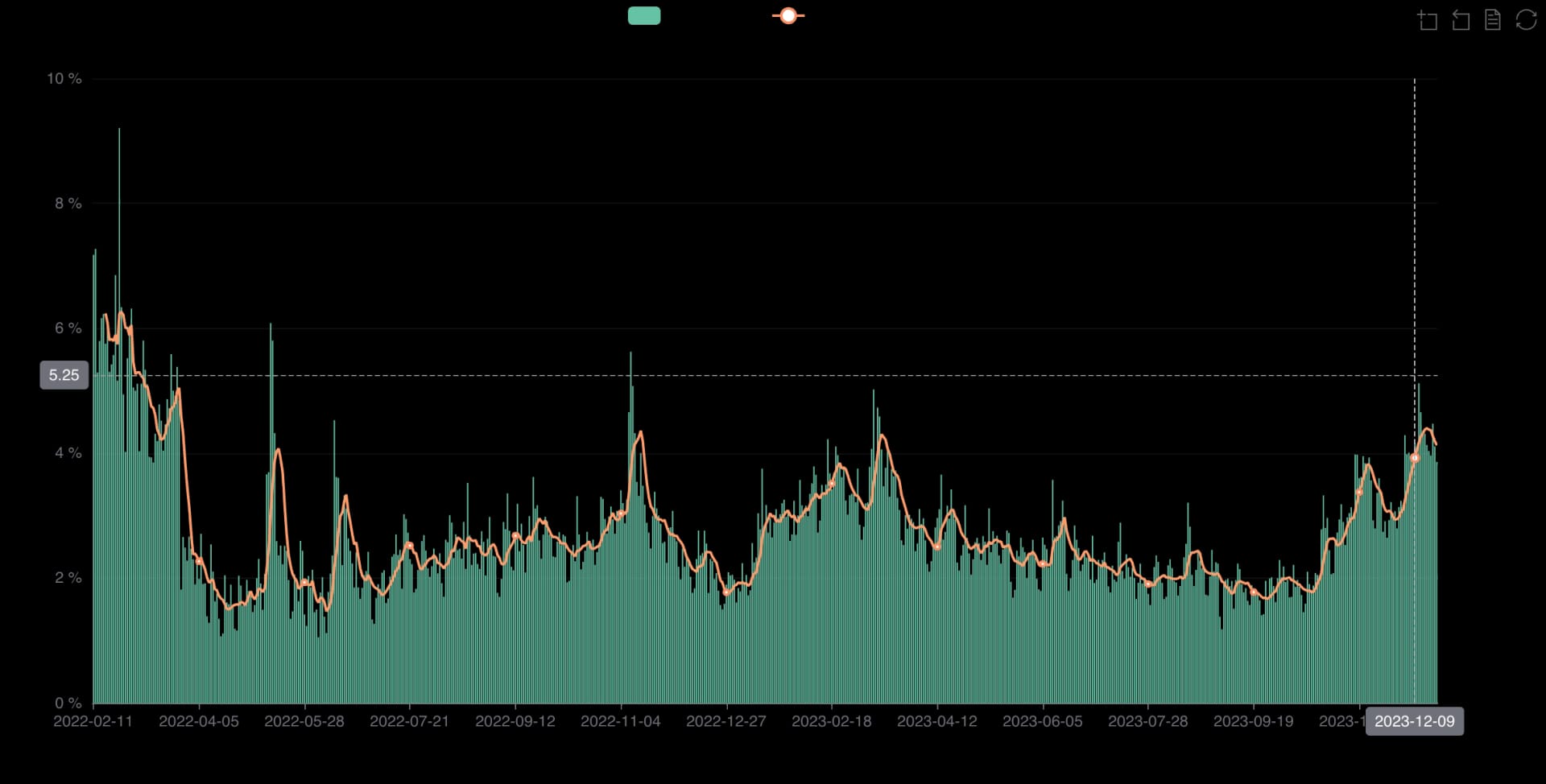Image resolution: width=1546 pixels, height=784 pixels.
Task: Click the 2022-05-28 axis label
Action: pyautogui.click(x=304, y=721)
